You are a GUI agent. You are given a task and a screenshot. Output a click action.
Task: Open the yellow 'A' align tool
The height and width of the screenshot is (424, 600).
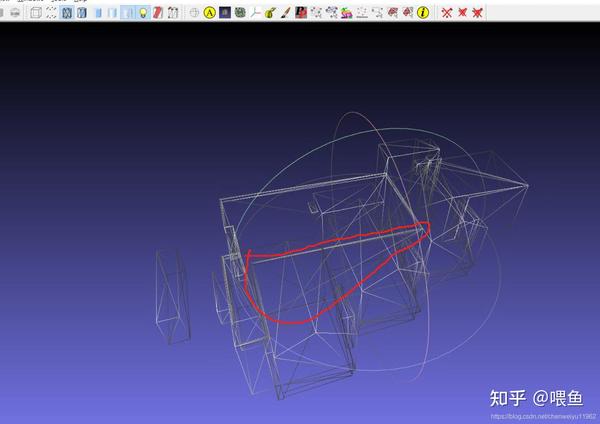tap(210, 13)
